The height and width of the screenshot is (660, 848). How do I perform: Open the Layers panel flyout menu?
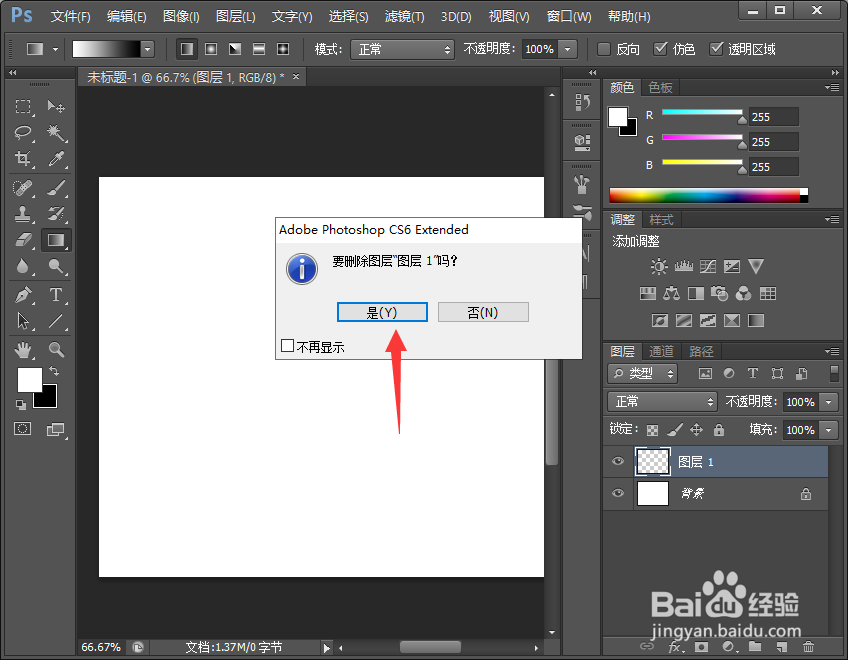coord(832,352)
